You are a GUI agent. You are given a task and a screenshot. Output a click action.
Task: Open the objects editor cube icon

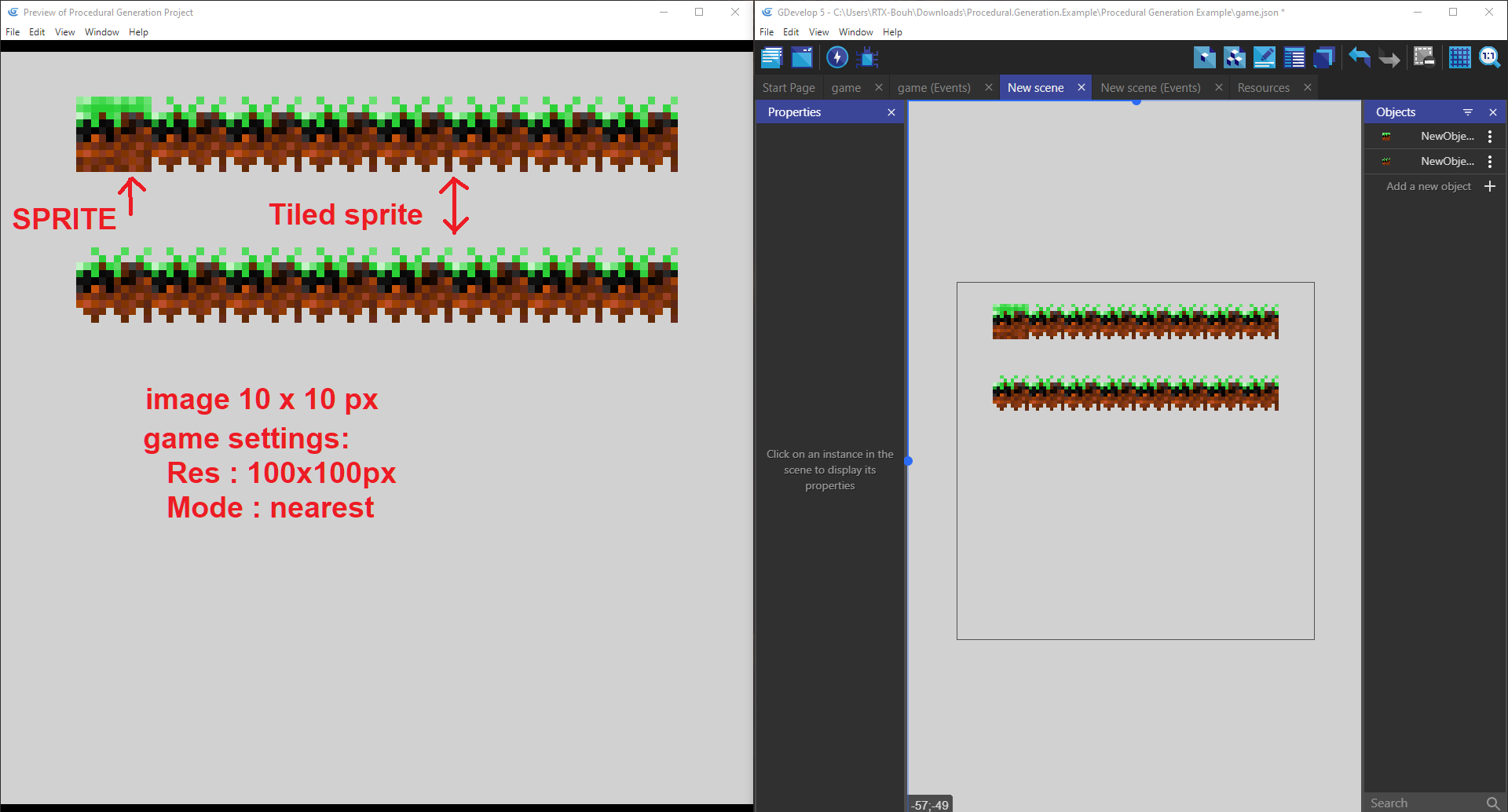coord(1205,57)
